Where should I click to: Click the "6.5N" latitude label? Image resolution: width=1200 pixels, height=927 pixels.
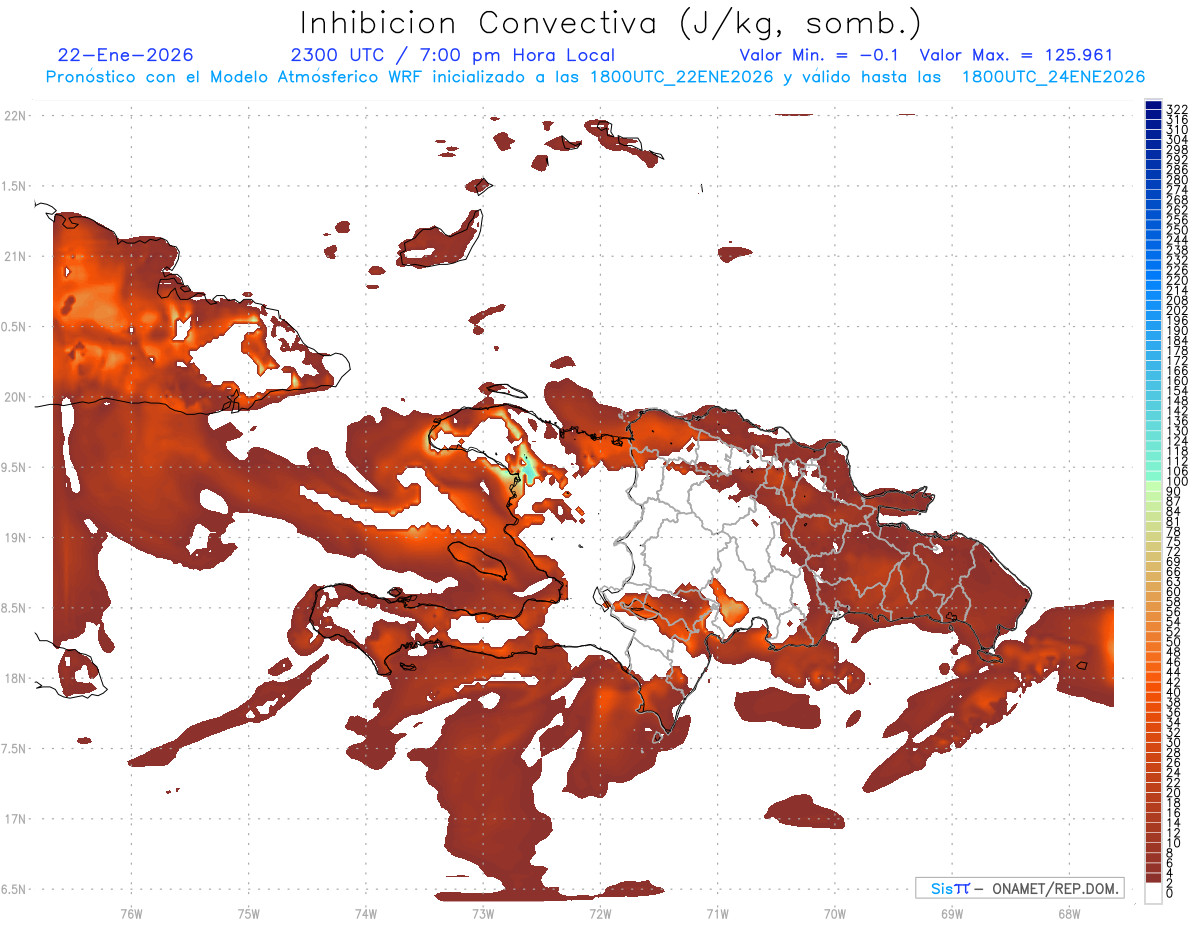click(15, 889)
